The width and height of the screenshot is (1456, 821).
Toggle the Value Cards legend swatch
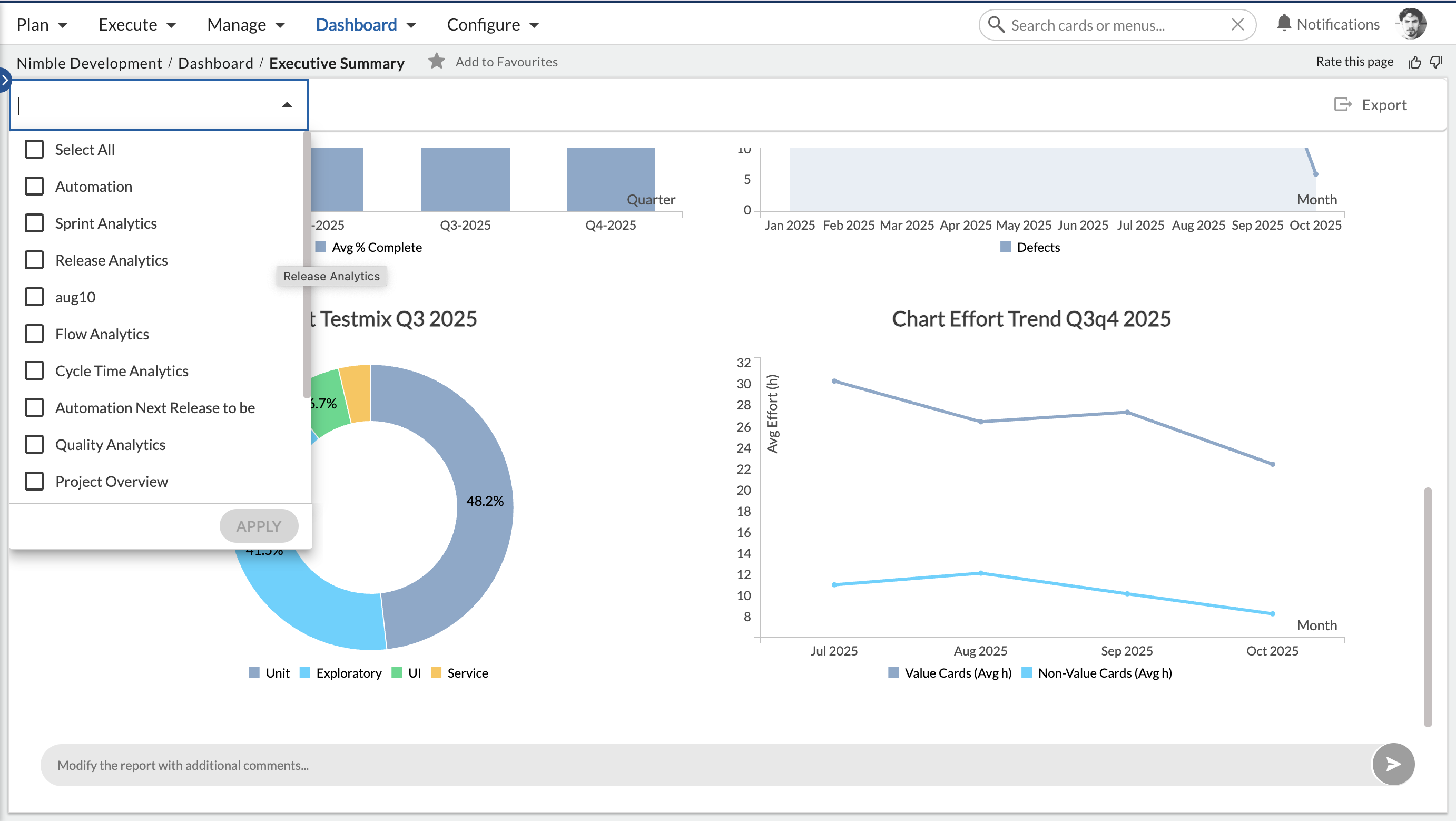[893, 673]
